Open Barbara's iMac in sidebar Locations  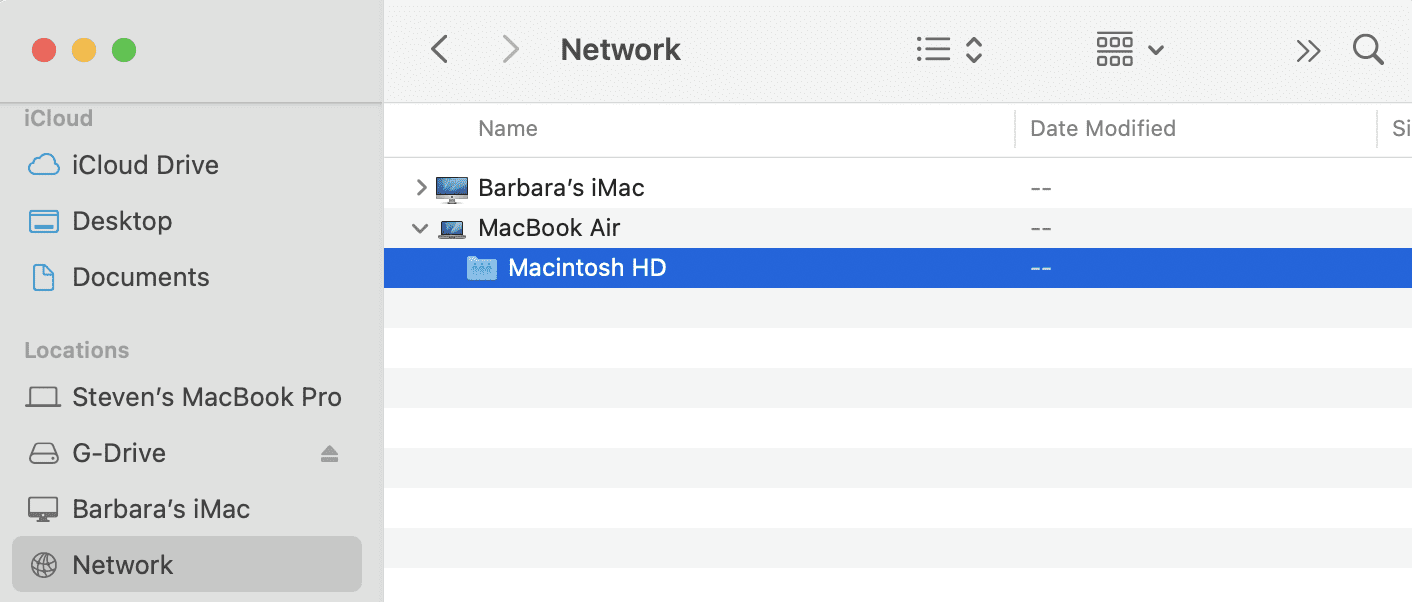tap(160, 509)
